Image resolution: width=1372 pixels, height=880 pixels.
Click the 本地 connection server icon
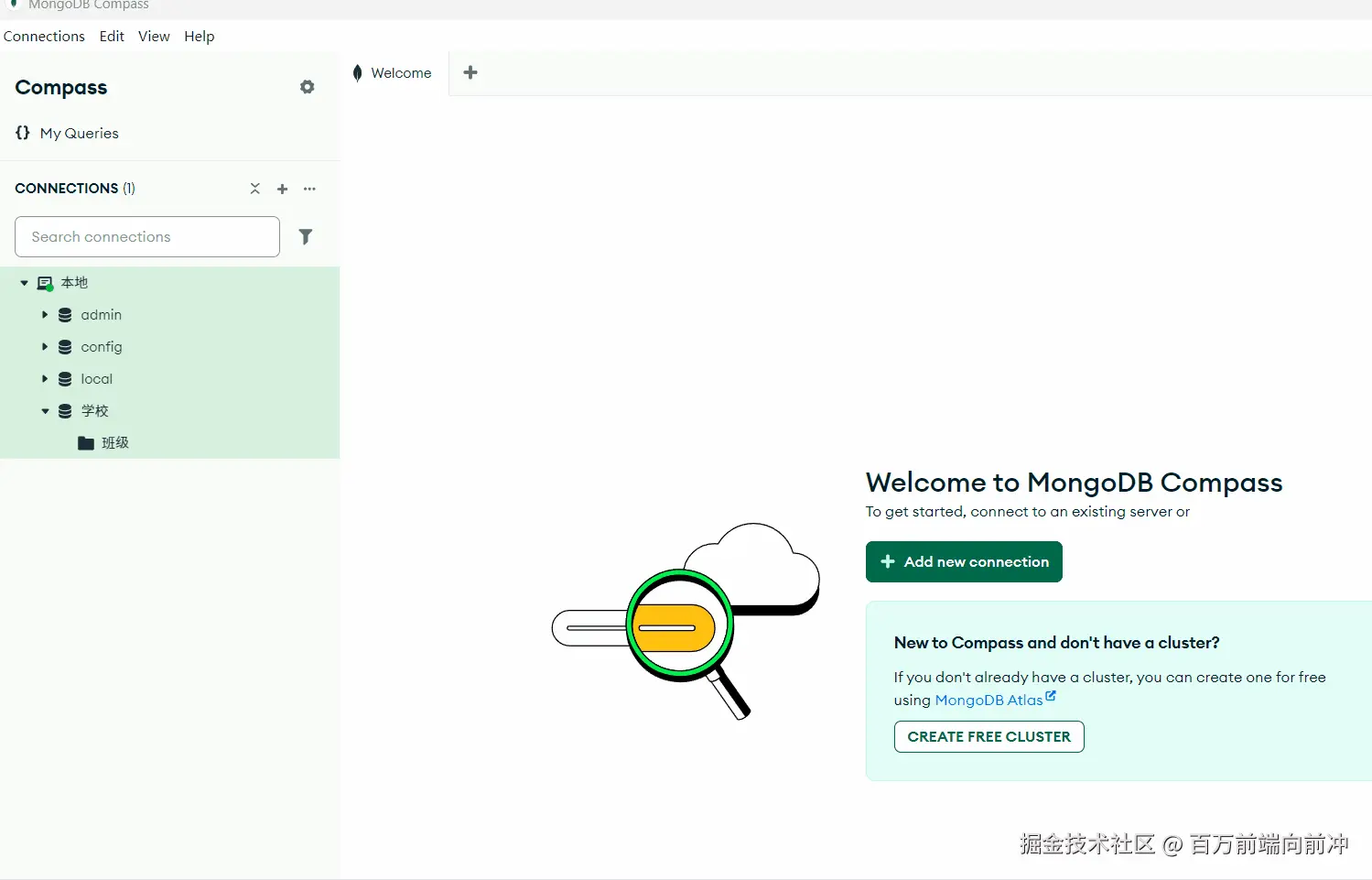point(45,283)
